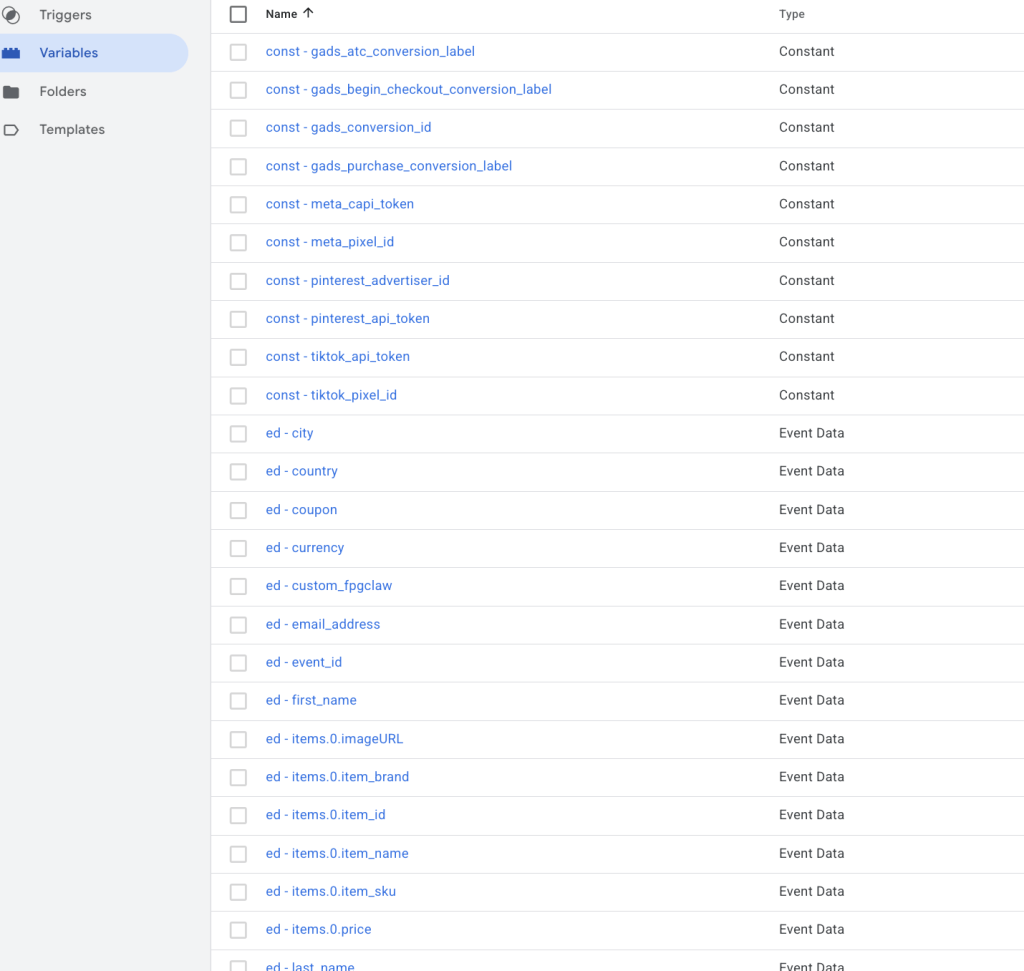Open the Triggers section
Viewport: 1024px width, 971px height.
65,14
